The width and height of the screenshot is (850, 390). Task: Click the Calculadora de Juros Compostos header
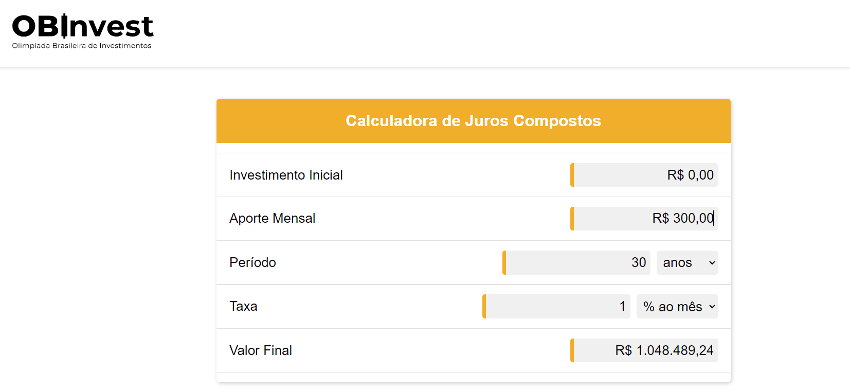473,120
